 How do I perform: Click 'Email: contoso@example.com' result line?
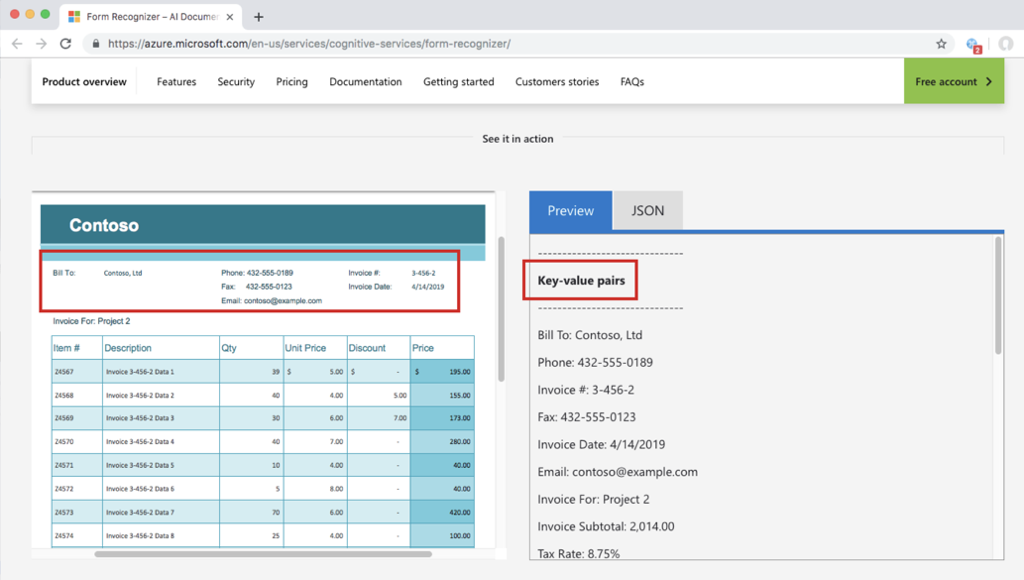[617, 472]
